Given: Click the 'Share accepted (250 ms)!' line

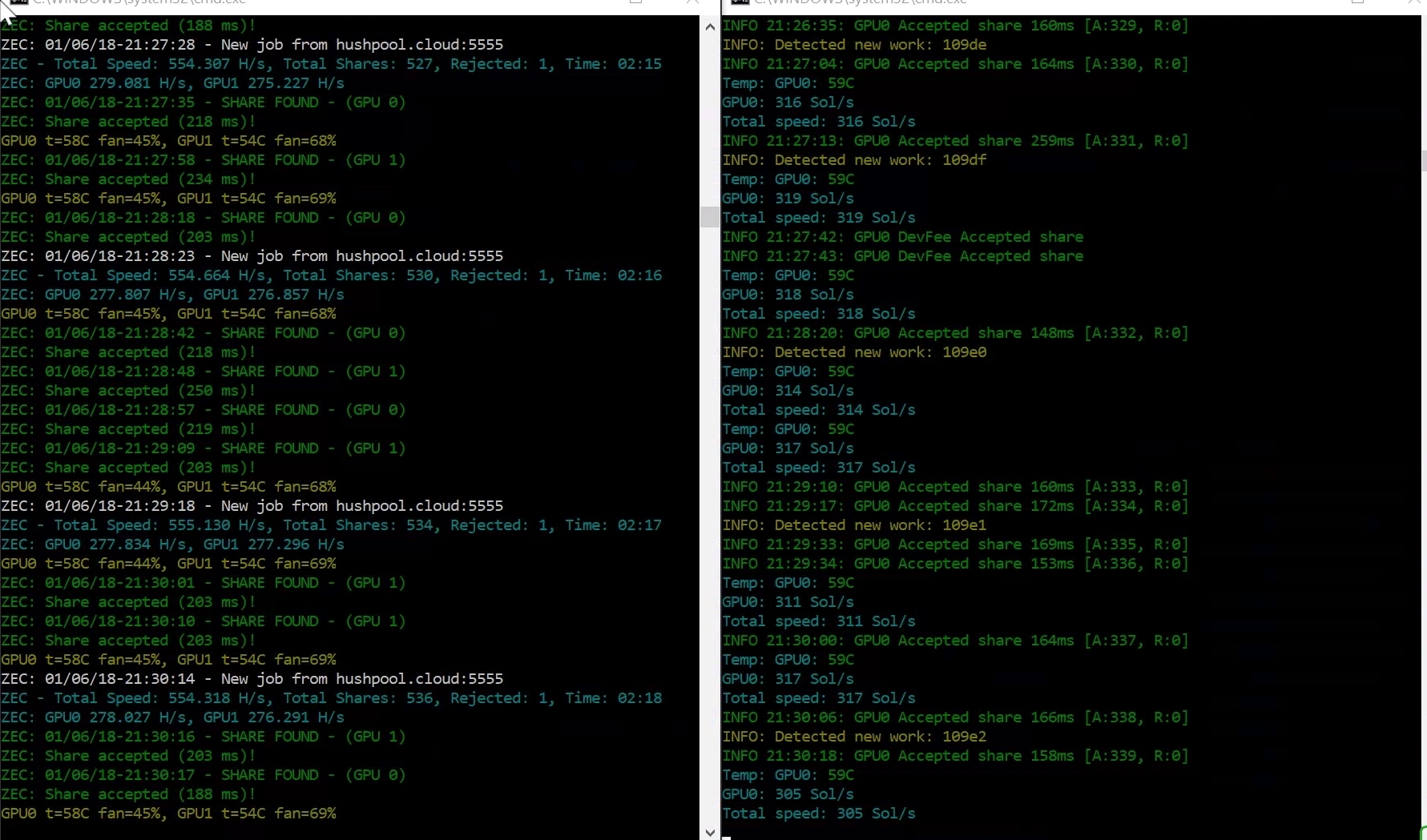Looking at the screenshot, I should [128, 391].
